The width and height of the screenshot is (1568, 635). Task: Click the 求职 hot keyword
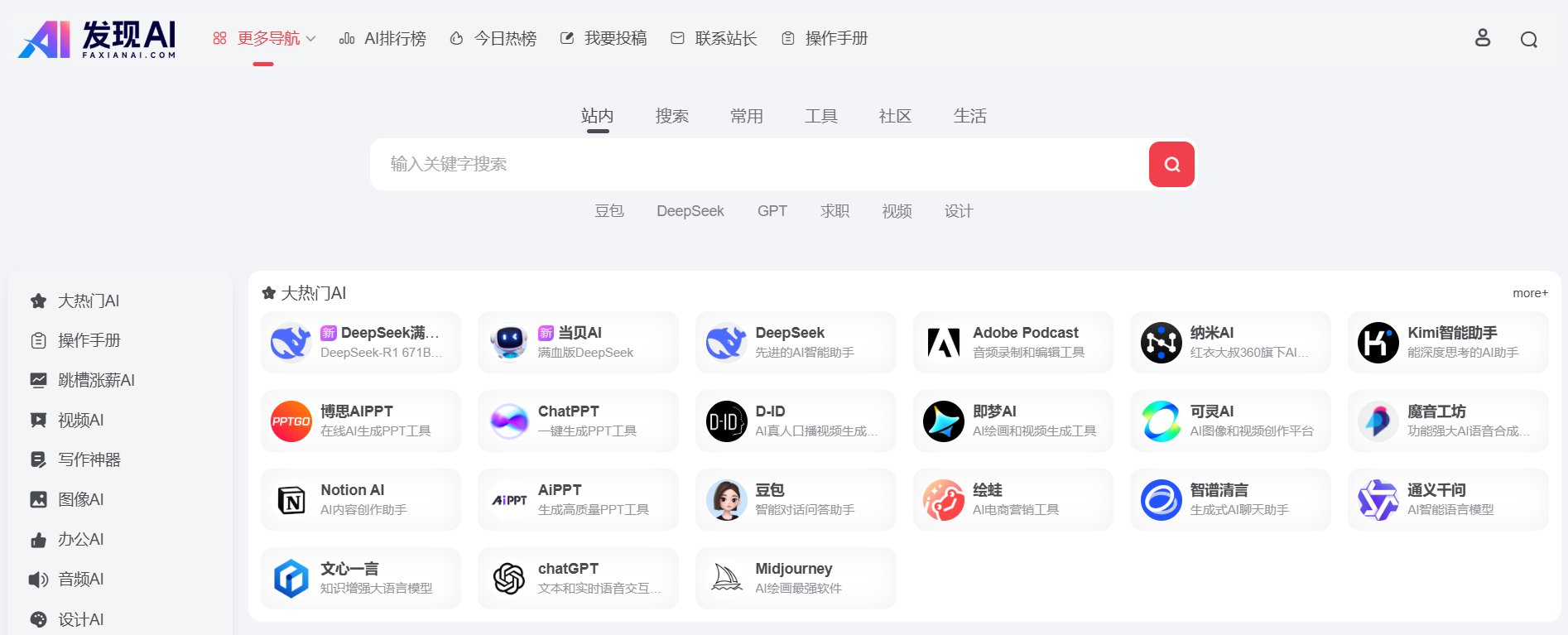tap(835, 211)
